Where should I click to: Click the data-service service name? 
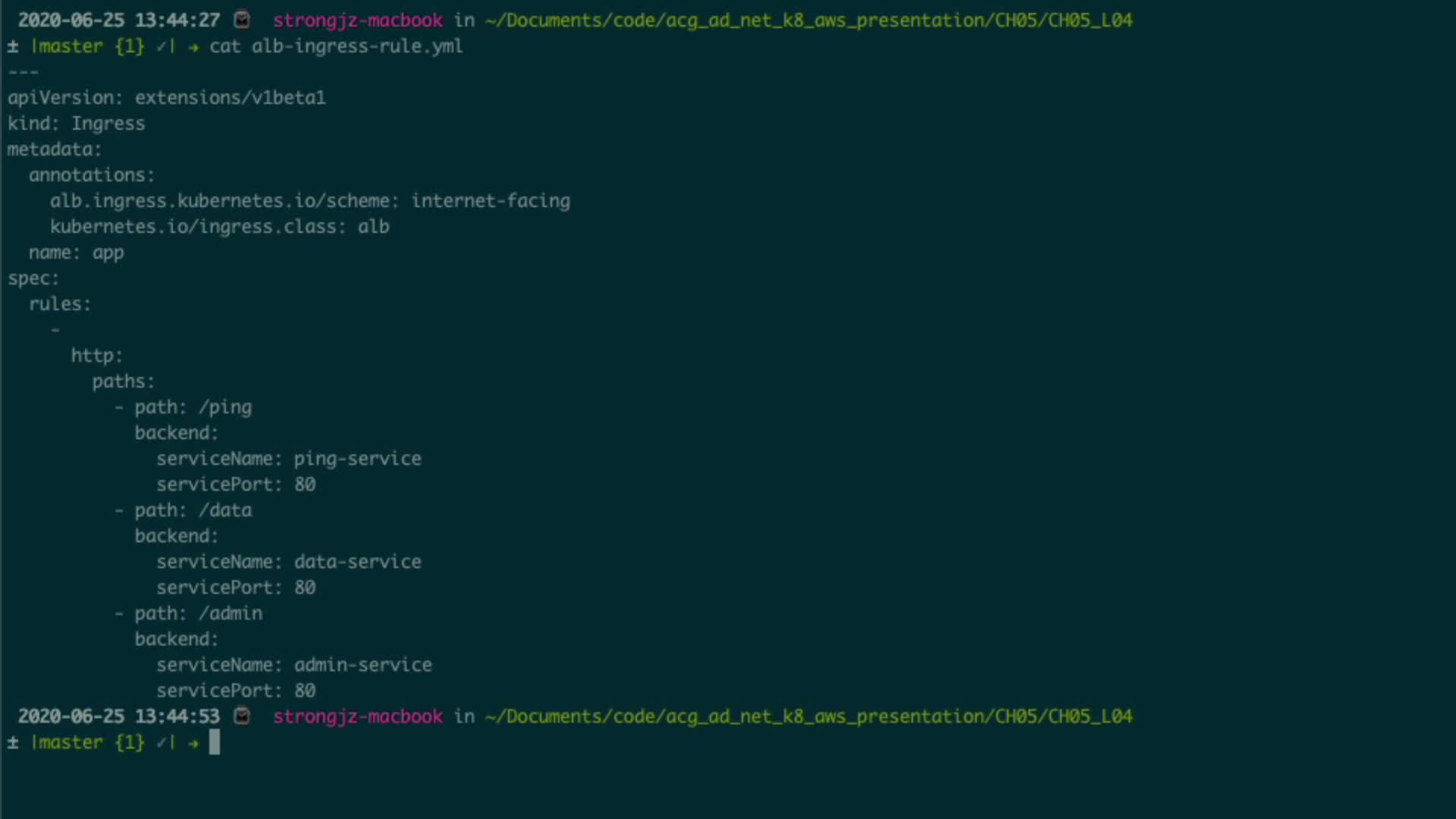[357, 562]
